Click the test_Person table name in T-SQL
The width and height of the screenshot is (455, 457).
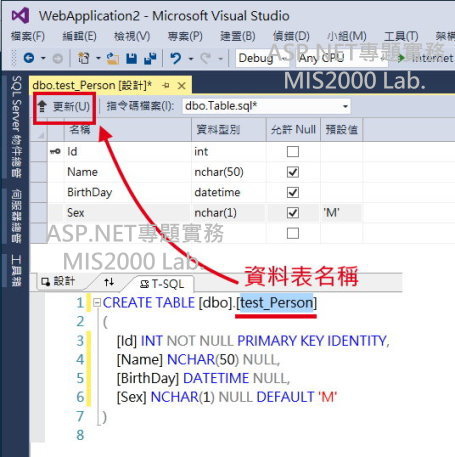tap(277, 303)
